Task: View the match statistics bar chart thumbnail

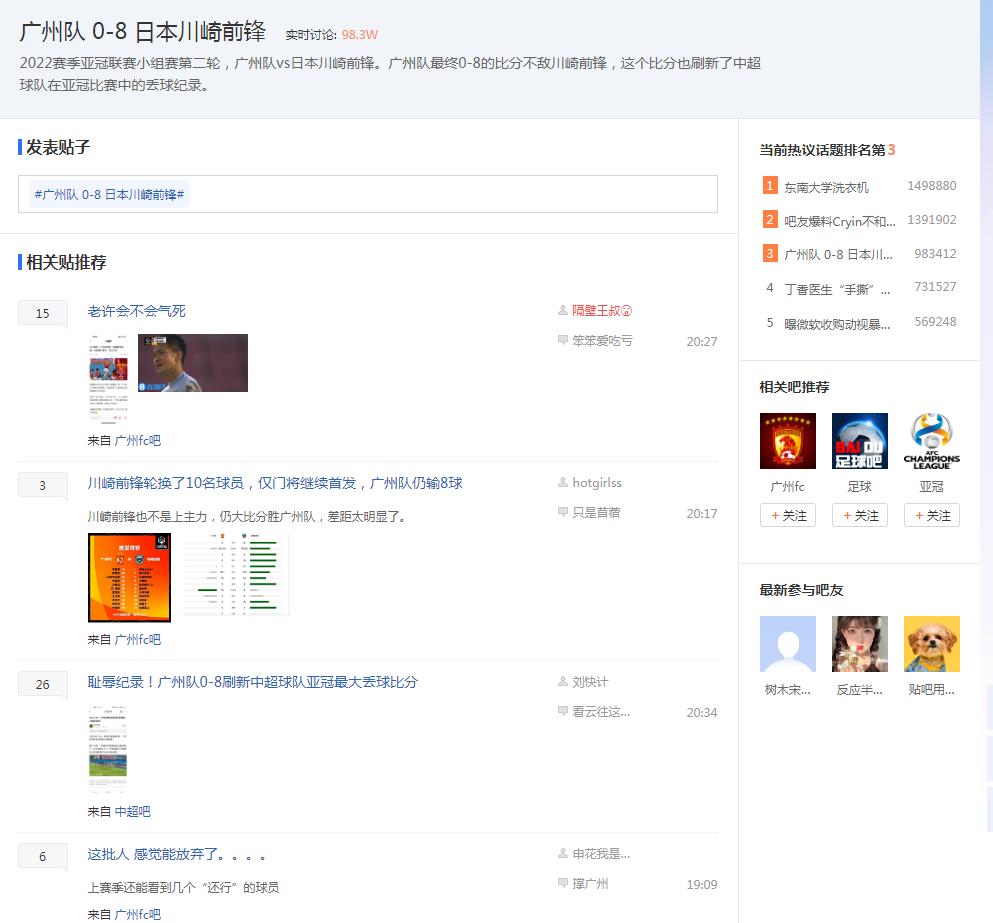Action: pyautogui.click(x=236, y=575)
